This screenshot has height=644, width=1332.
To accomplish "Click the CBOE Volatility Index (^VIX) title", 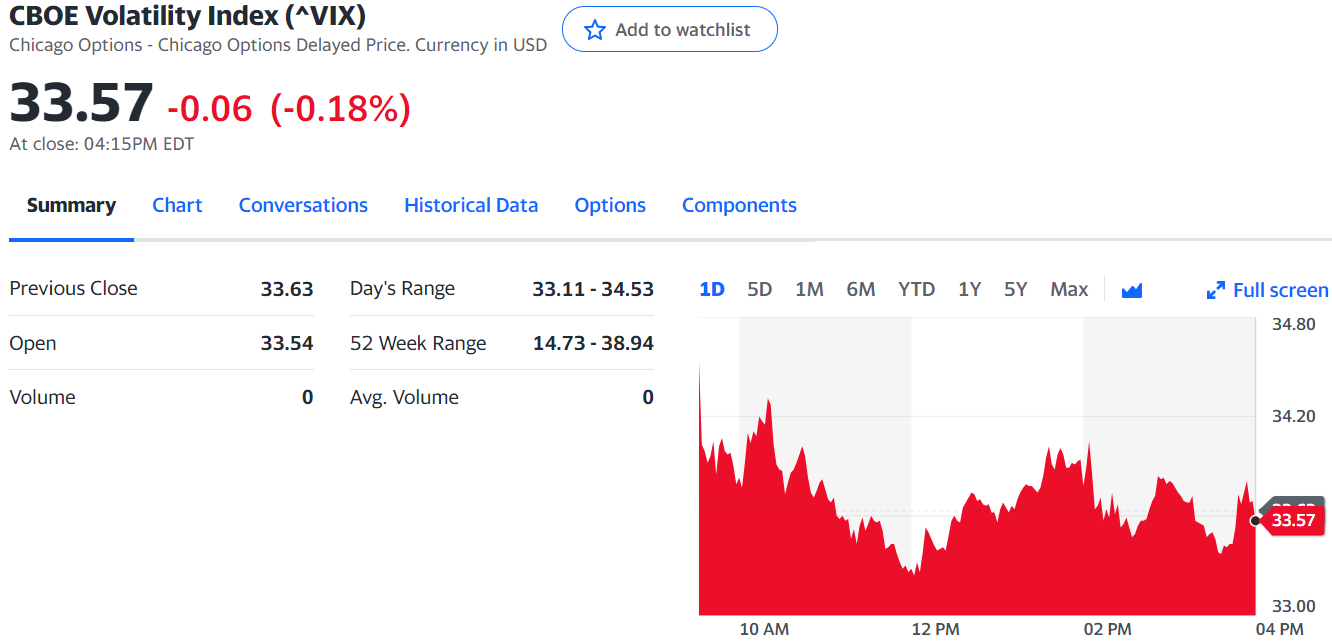I will (187, 15).
